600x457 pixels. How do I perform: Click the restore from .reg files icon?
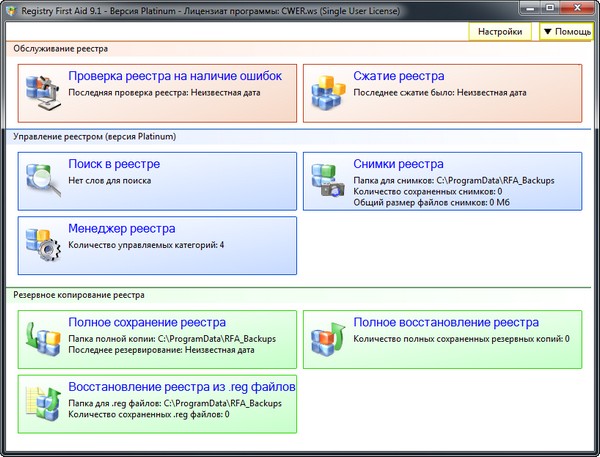point(43,402)
